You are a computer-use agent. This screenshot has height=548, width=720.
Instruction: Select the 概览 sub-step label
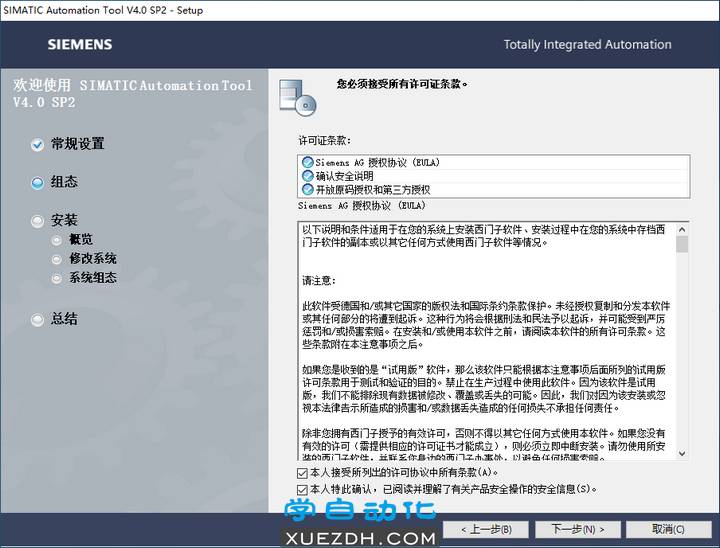(81, 239)
